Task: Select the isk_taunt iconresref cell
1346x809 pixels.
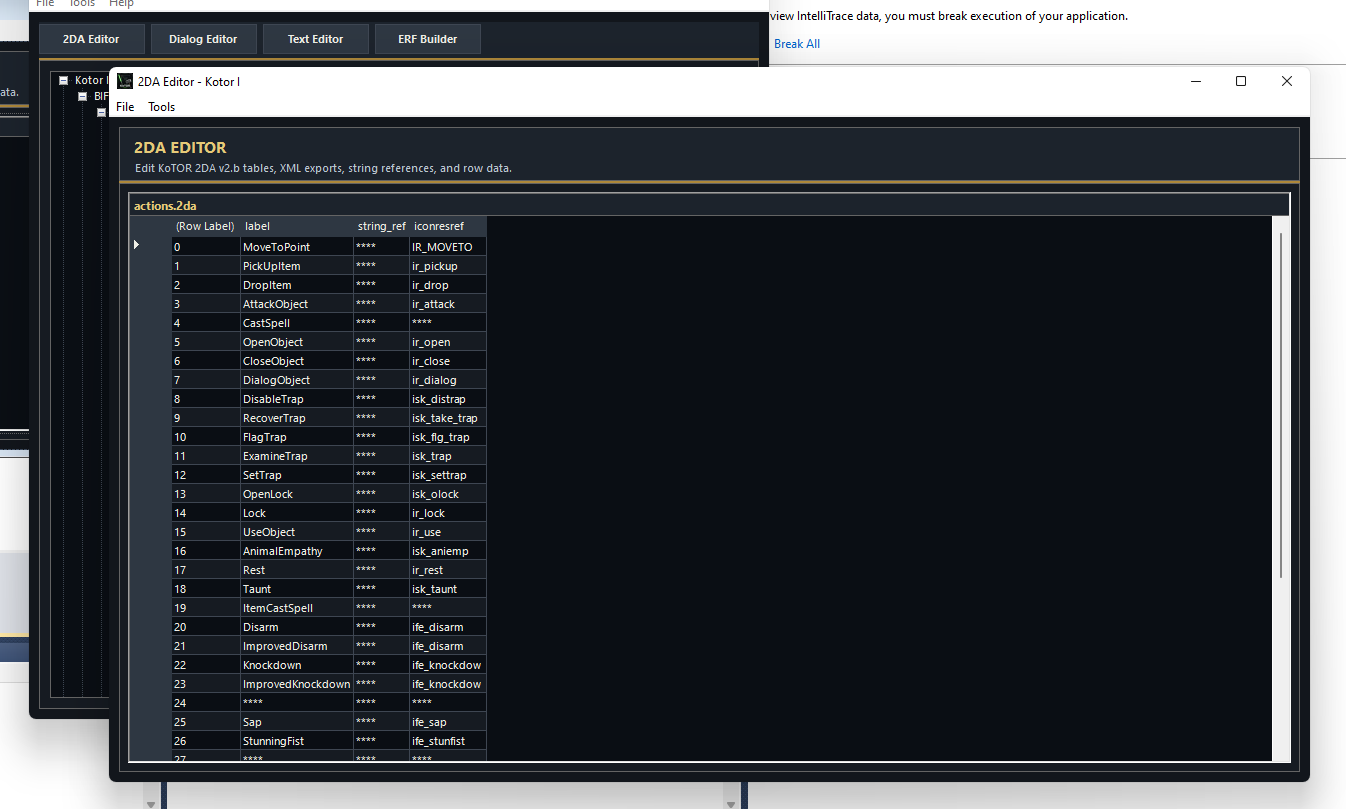Action: (447, 589)
